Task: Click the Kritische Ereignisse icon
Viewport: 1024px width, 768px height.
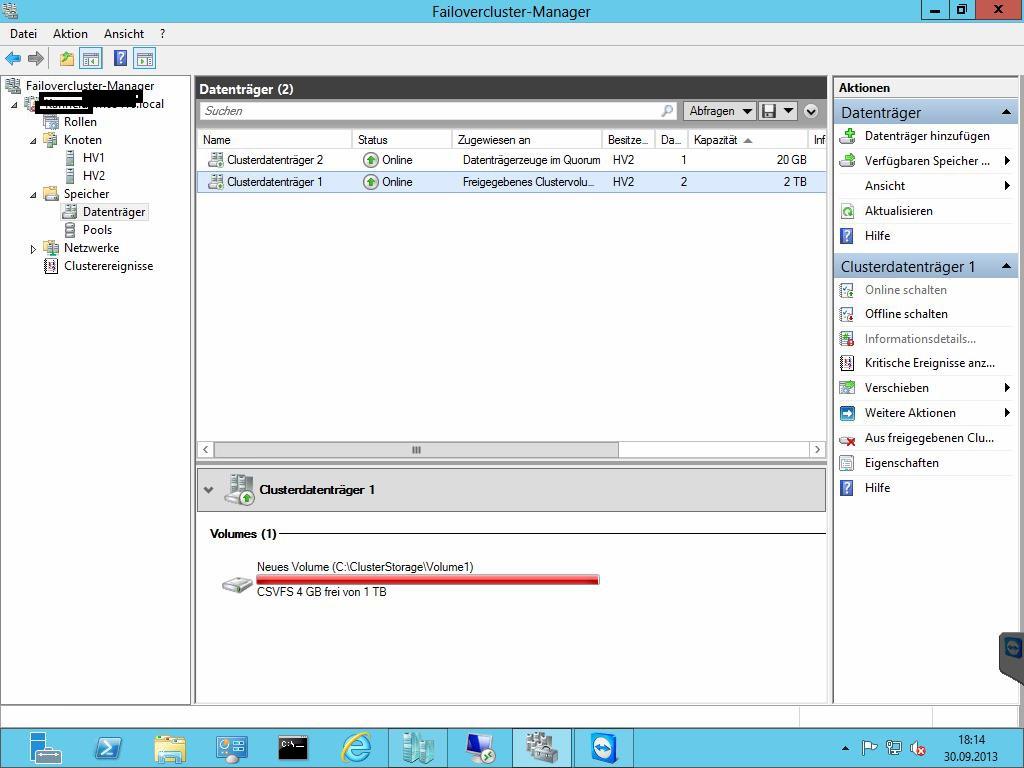Action: point(847,363)
